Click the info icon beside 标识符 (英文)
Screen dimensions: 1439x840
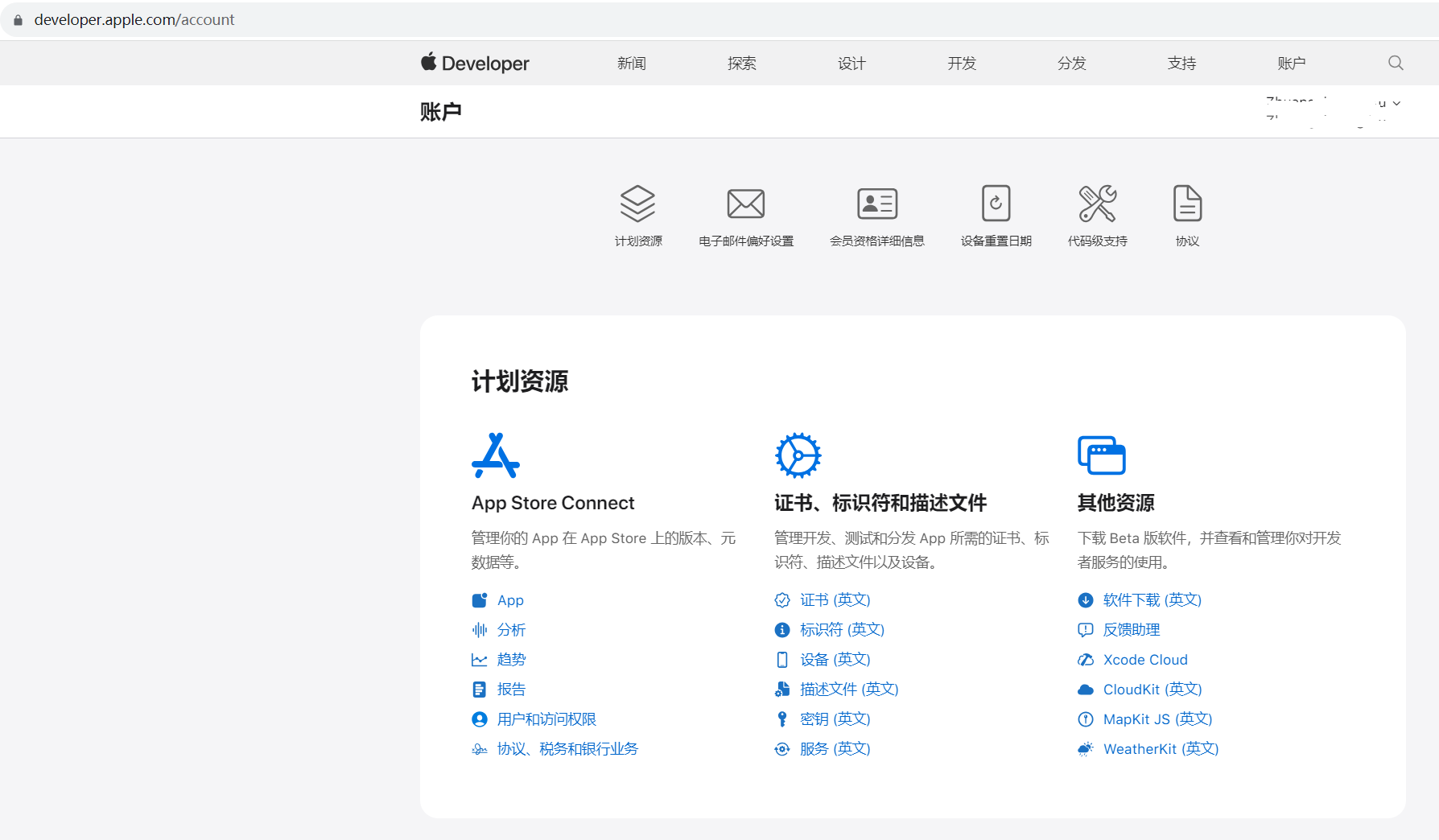click(x=782, y=630)
